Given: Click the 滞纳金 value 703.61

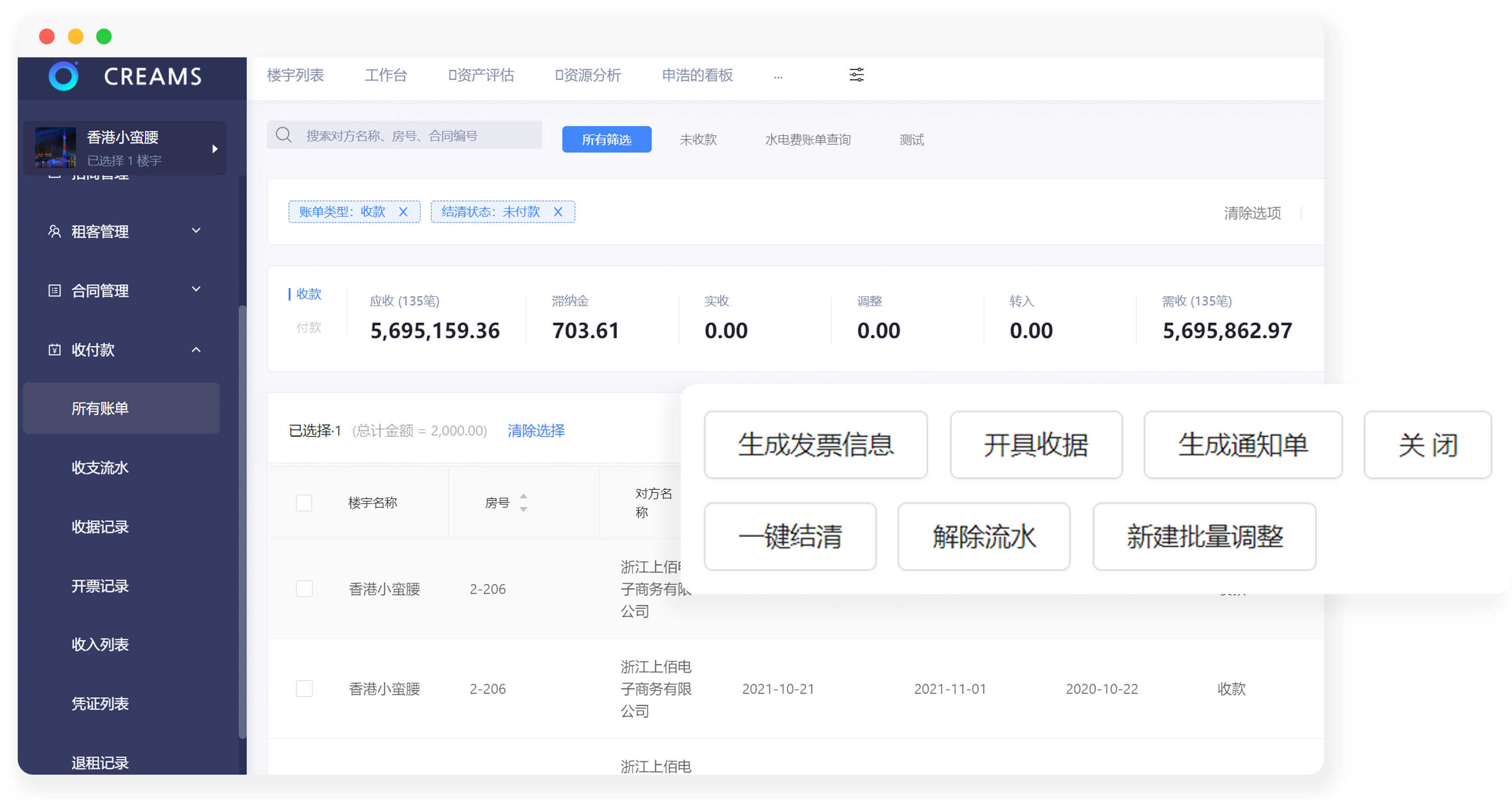Looking at the screenshot, I should [585, 331].
